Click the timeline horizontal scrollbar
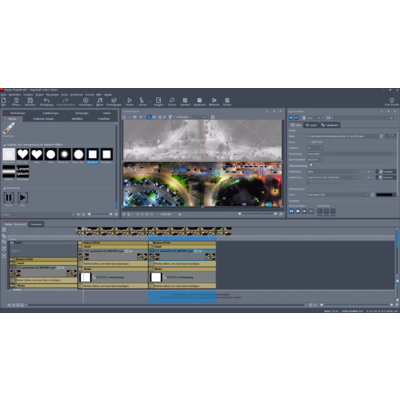Viewport: 400px width, 400px height. (x=166, y=305)
